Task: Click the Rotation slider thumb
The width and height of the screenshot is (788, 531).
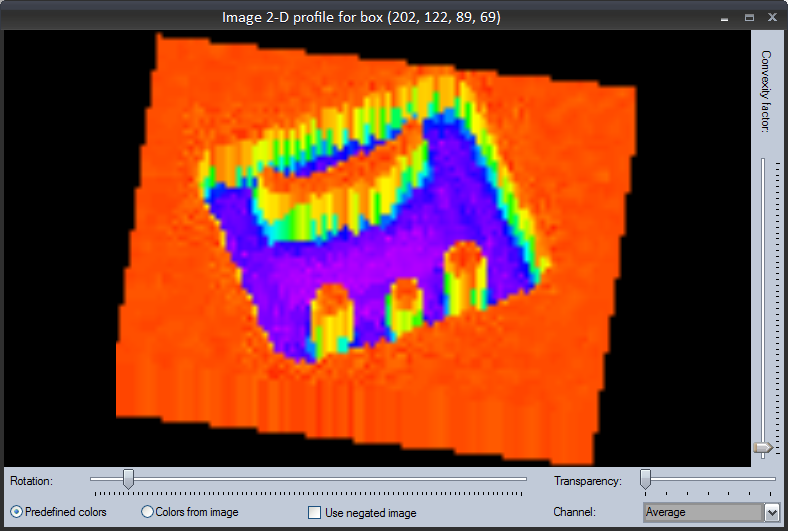Action: tap(128, 480)
